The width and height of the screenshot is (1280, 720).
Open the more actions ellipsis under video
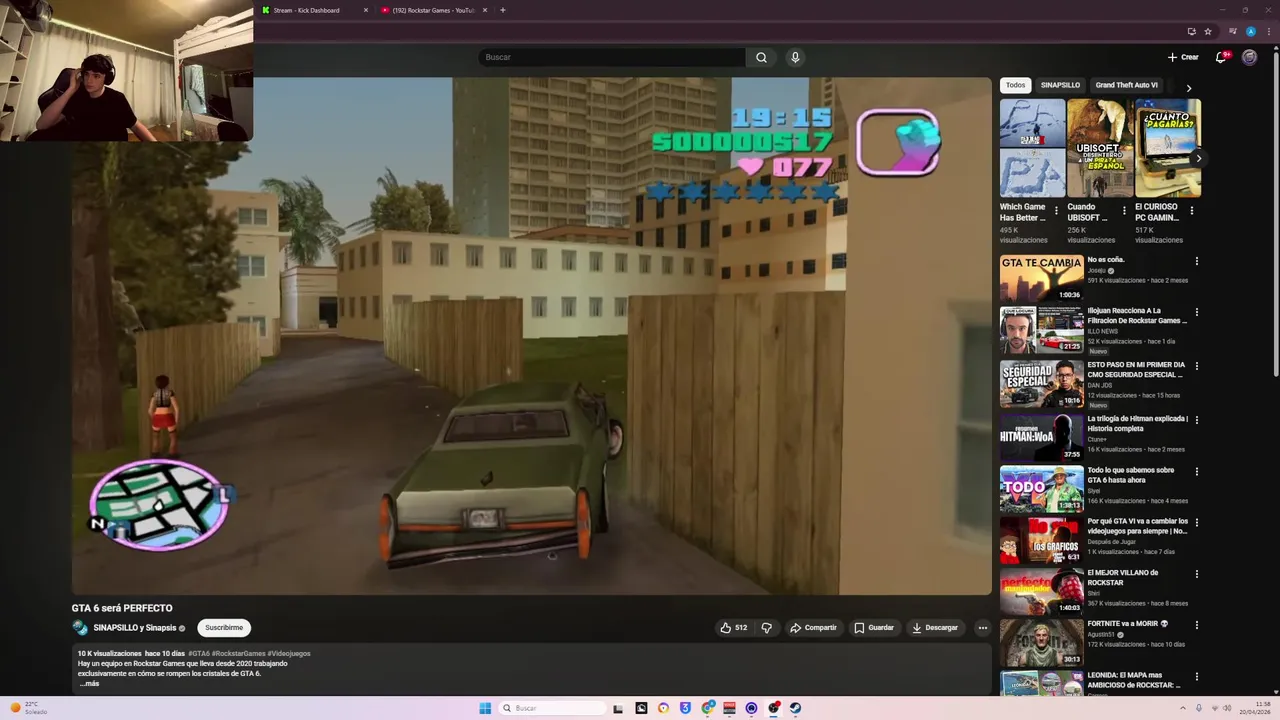coord(982,628)
